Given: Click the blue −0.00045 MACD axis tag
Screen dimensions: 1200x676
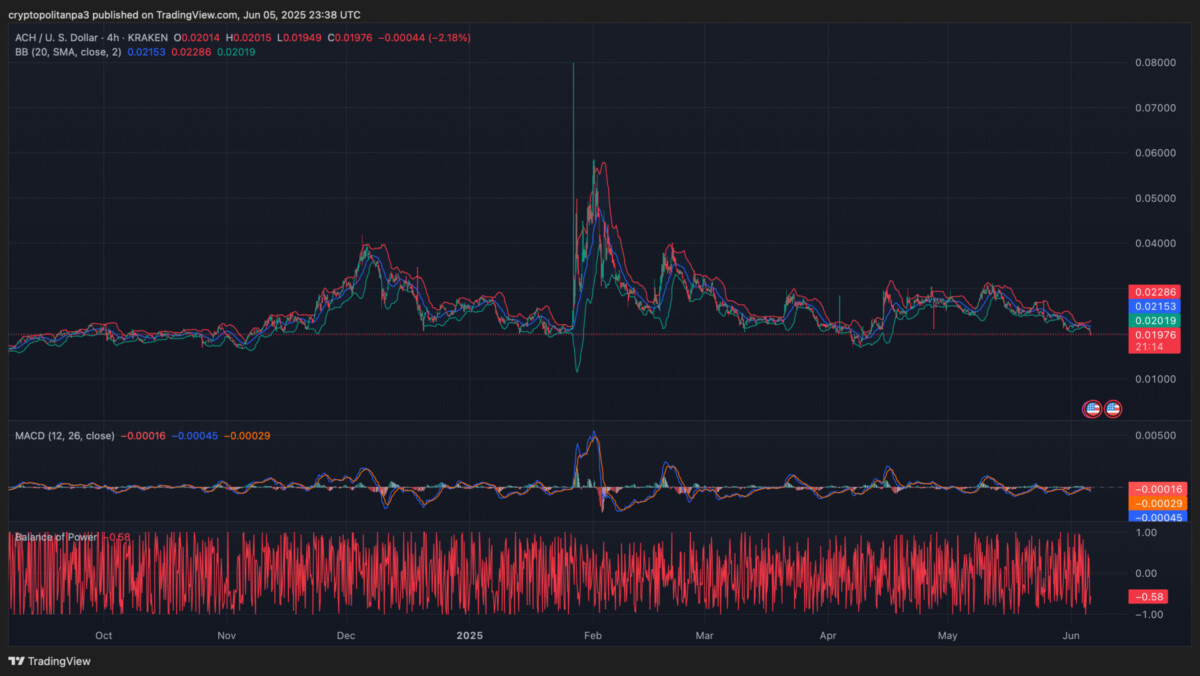Looking at the screenshot, I should (x=1158, y=517).
